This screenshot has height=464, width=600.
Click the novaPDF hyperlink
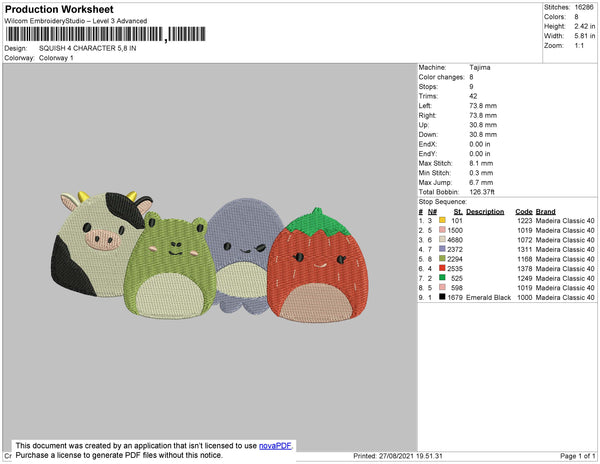click(275, 446)
